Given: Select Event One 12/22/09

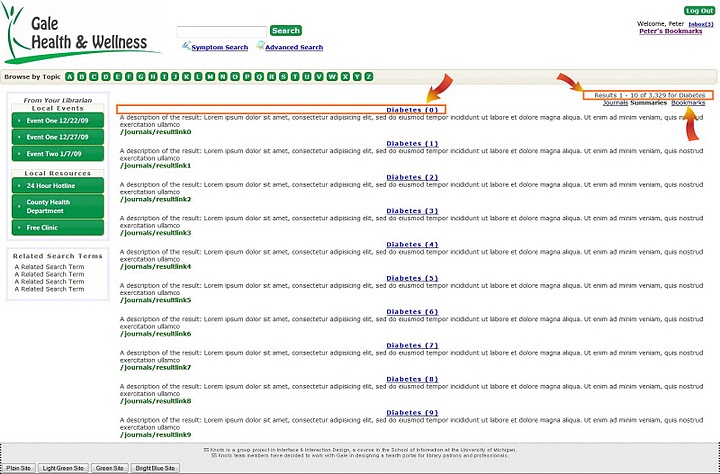Looking at the screenshot, I should (x=57, y=121).
